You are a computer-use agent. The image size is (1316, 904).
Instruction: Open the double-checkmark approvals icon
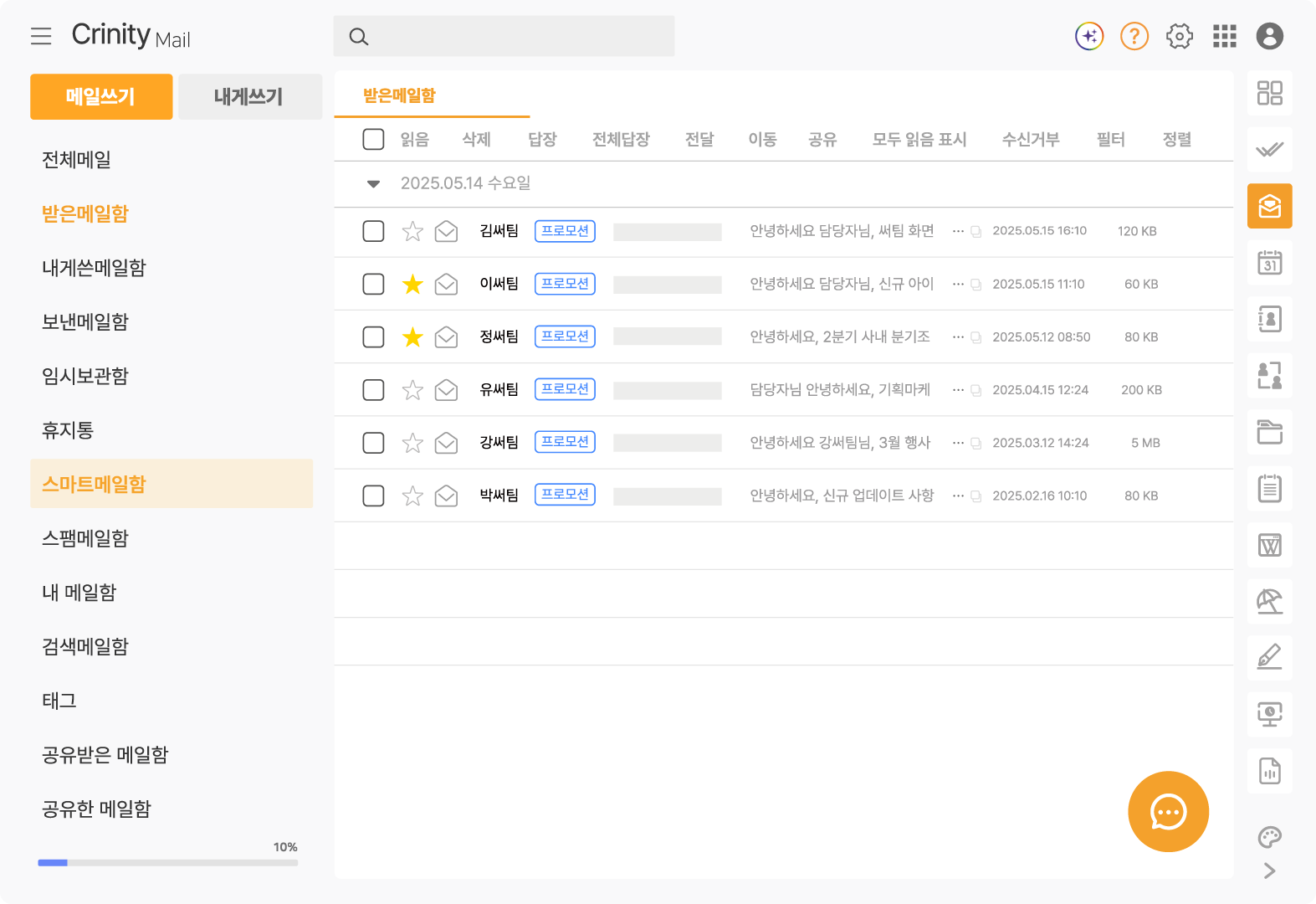click(1270, 150)
